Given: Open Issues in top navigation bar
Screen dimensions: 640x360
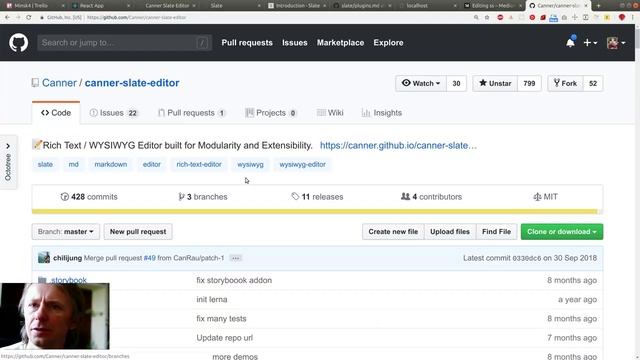Looking at the screenshot, I should 295,42.
